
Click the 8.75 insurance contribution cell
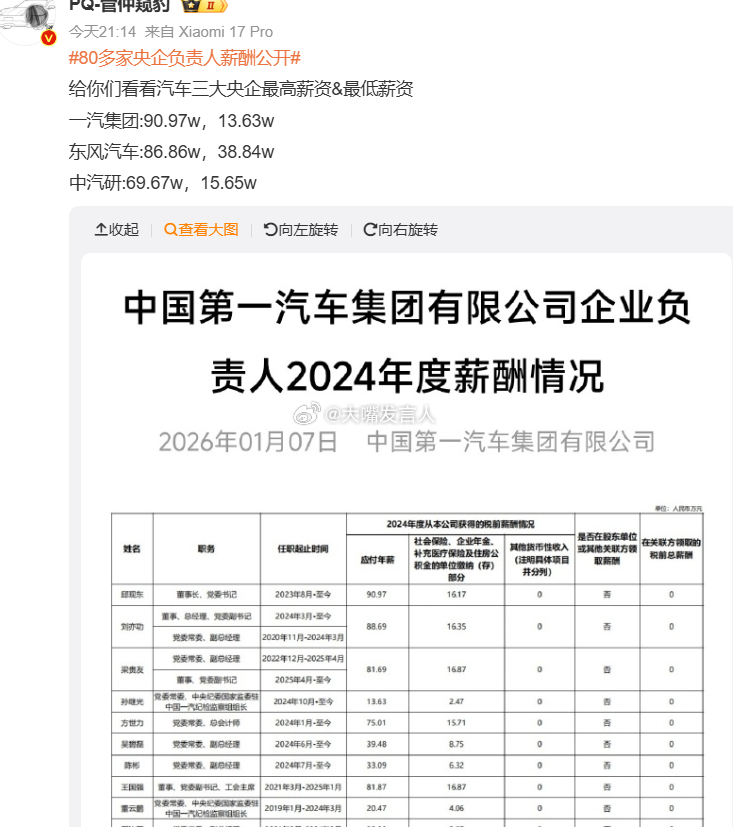pyautogui.click(x=457, y=744)
